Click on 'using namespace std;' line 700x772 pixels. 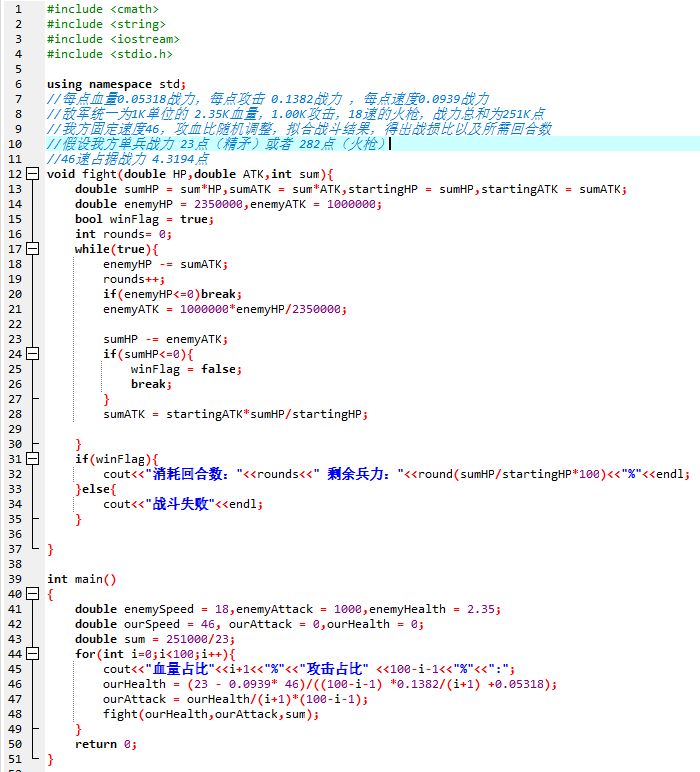pyautogui.click(x=116, y=84)
